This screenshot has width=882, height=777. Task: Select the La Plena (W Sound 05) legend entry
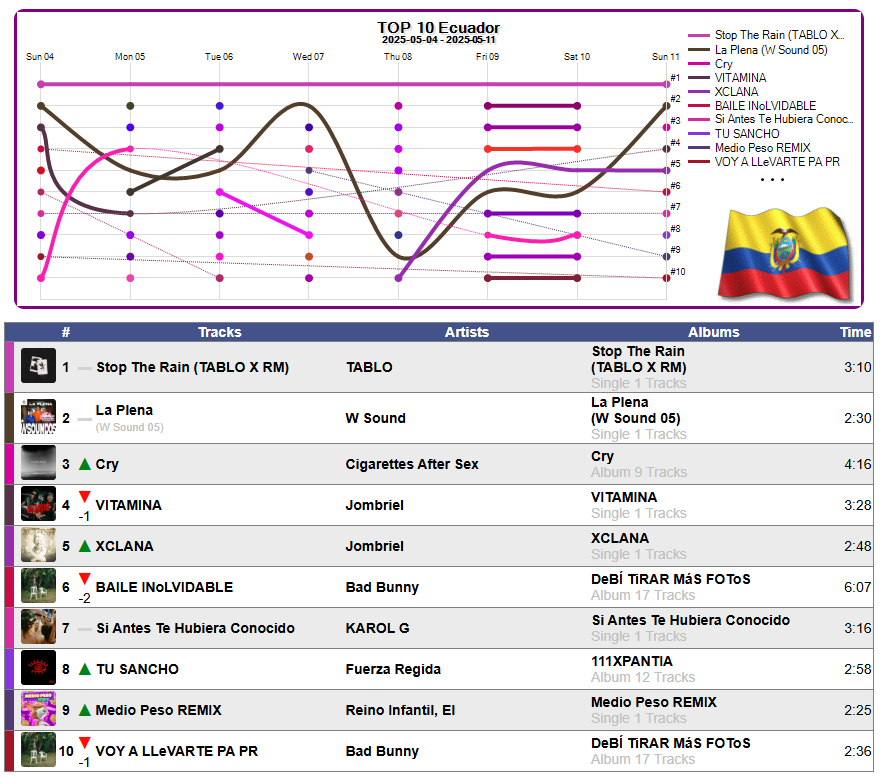coord(758,50)
